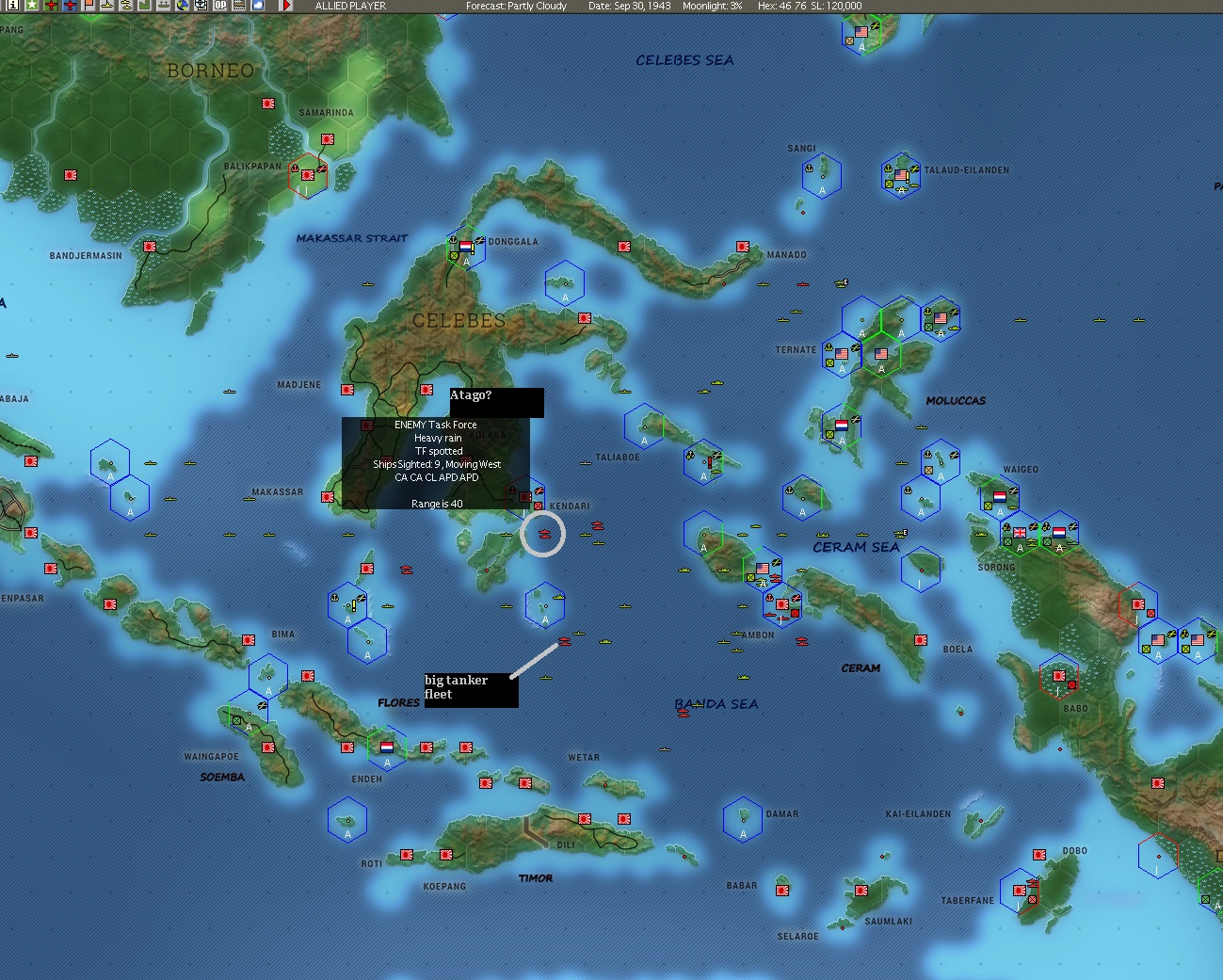Select Japanese base icon at Dobo
The image size is (1223, 980).
click(1039, 855)
